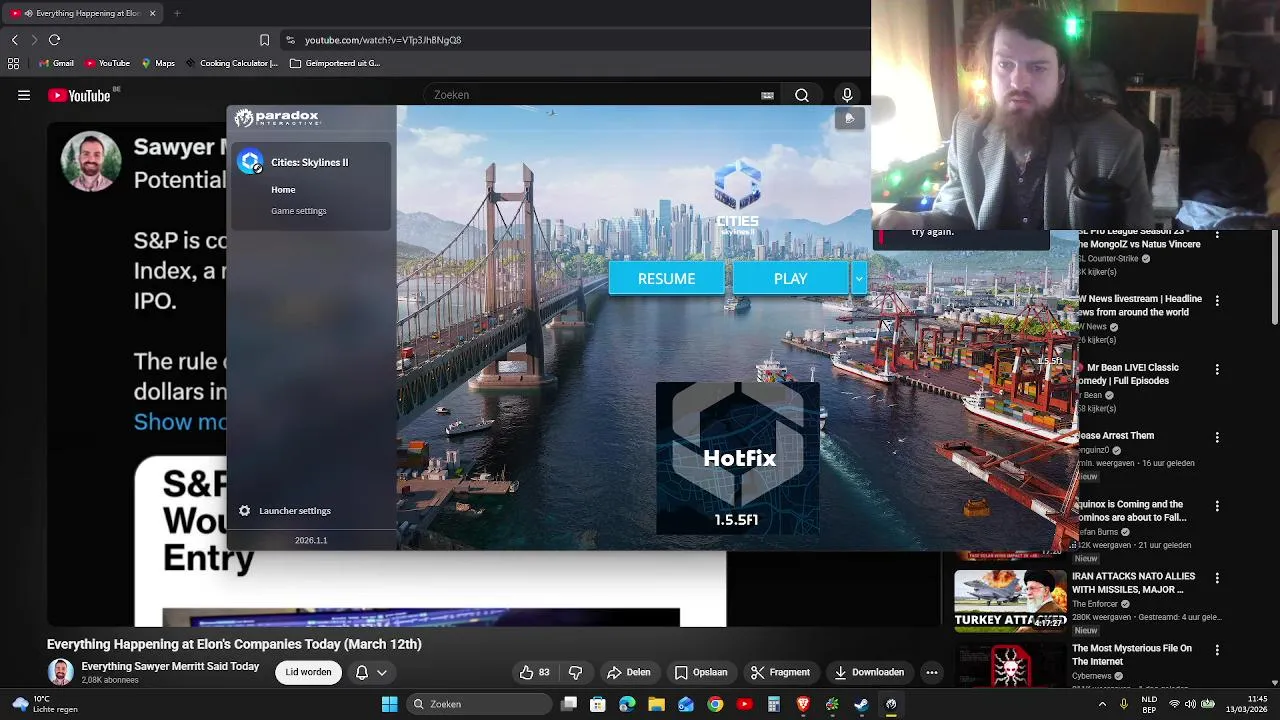
Task: Open the on-screen keyboard icon in YouTube search
Action: 767,95
